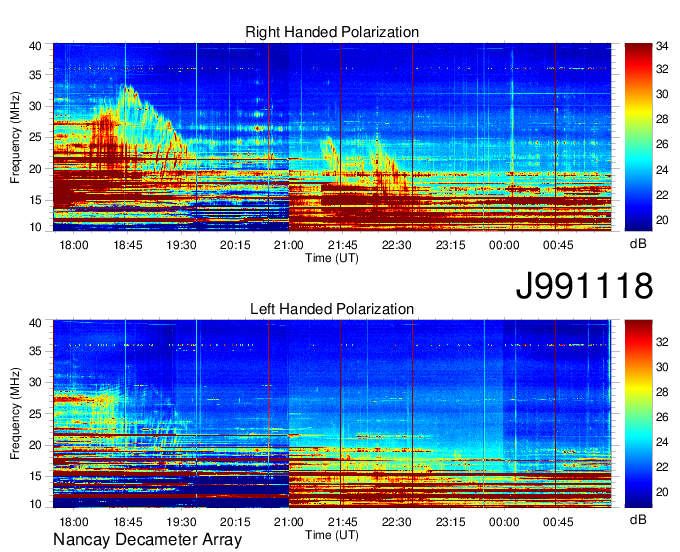Click the 18:00 time tick on the top plot
680x552 pixels.
click(x=74, y=245)
